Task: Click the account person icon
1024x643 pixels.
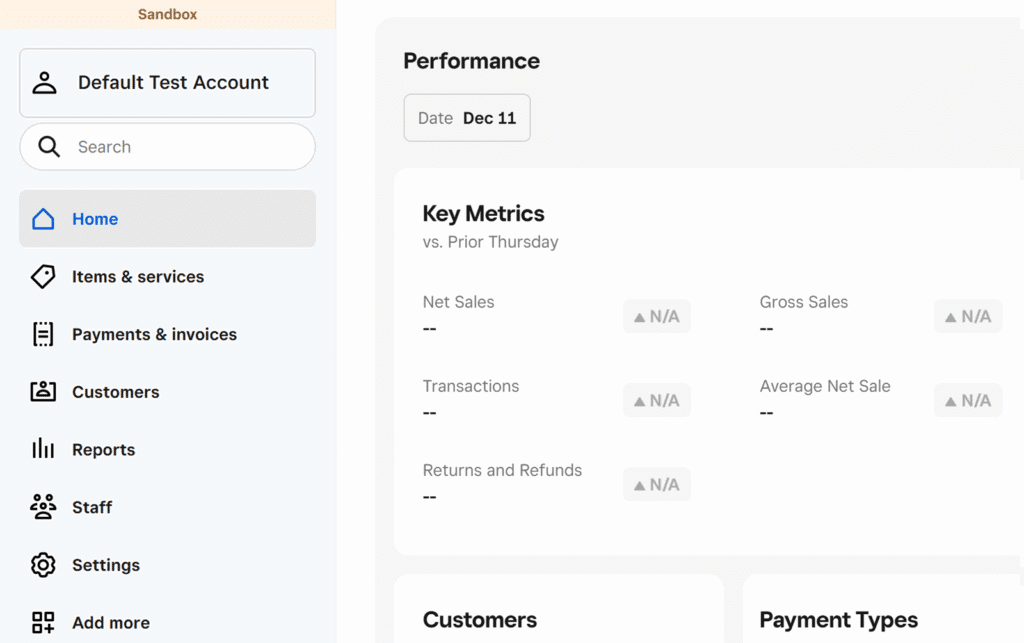Action: (45, 83)
